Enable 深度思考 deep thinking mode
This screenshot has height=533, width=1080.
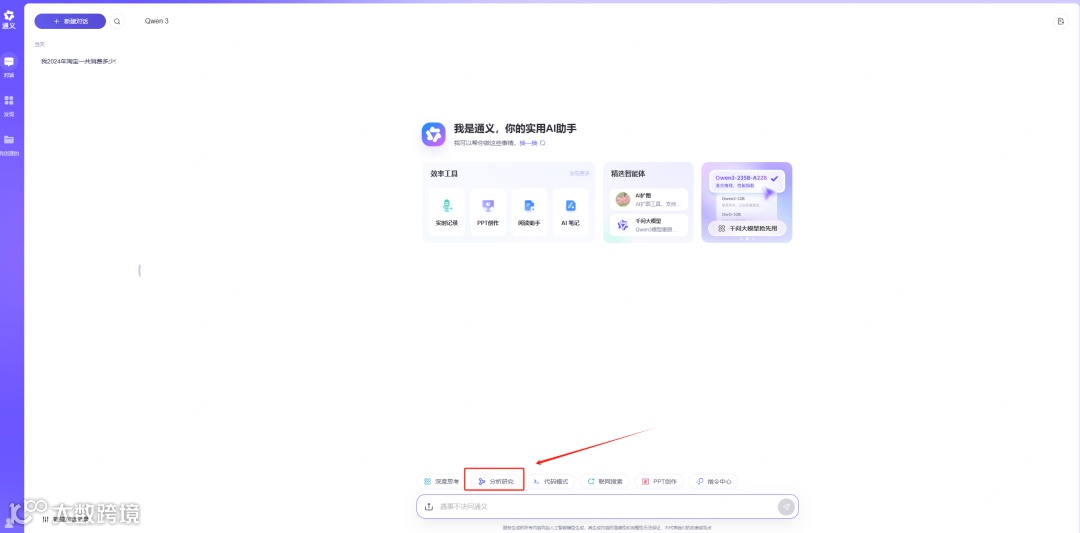point(441,481)
